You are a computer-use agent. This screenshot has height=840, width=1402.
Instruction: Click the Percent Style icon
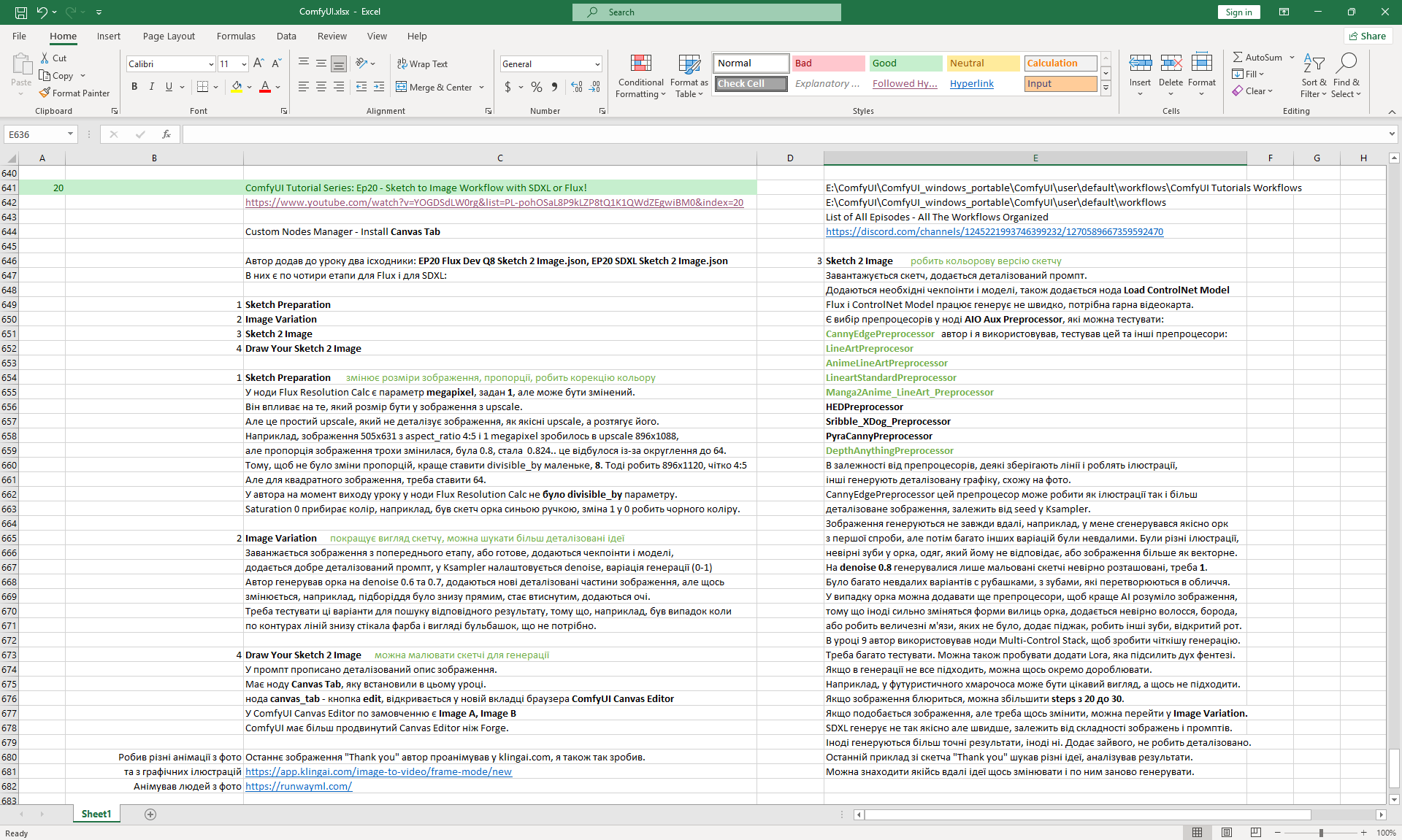coord(537,87)
